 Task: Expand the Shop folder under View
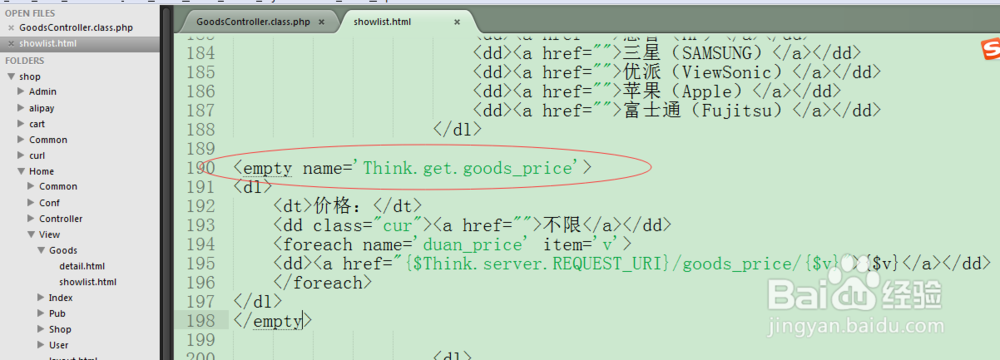pyautogui.click(x=41, y=329)
